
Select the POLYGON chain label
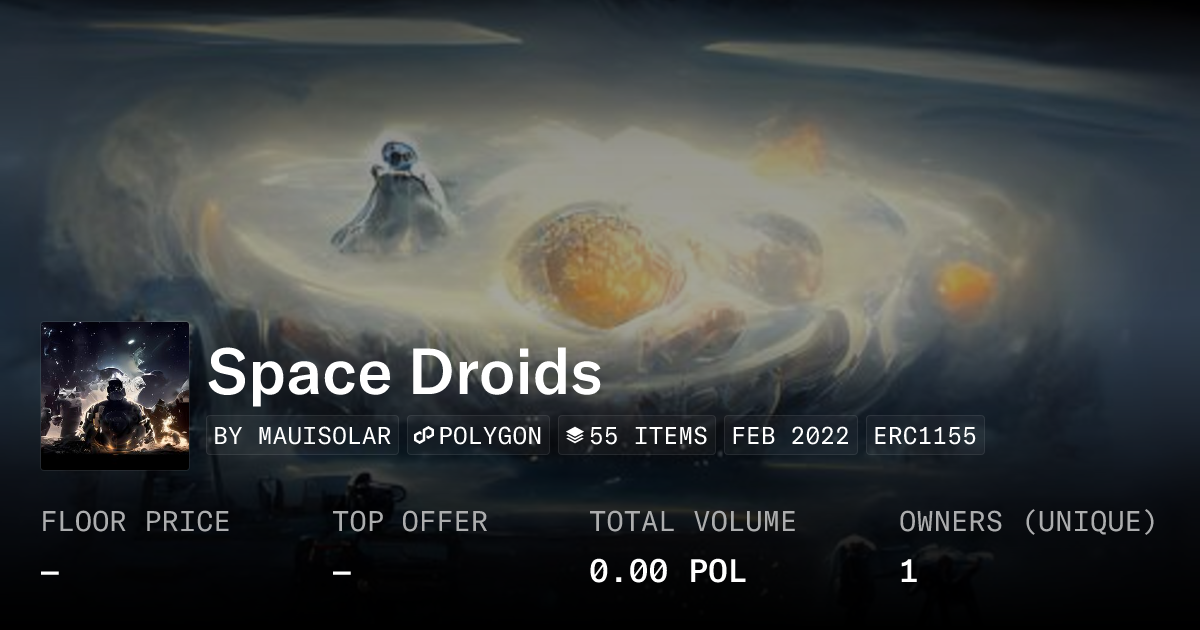point(490,436)
